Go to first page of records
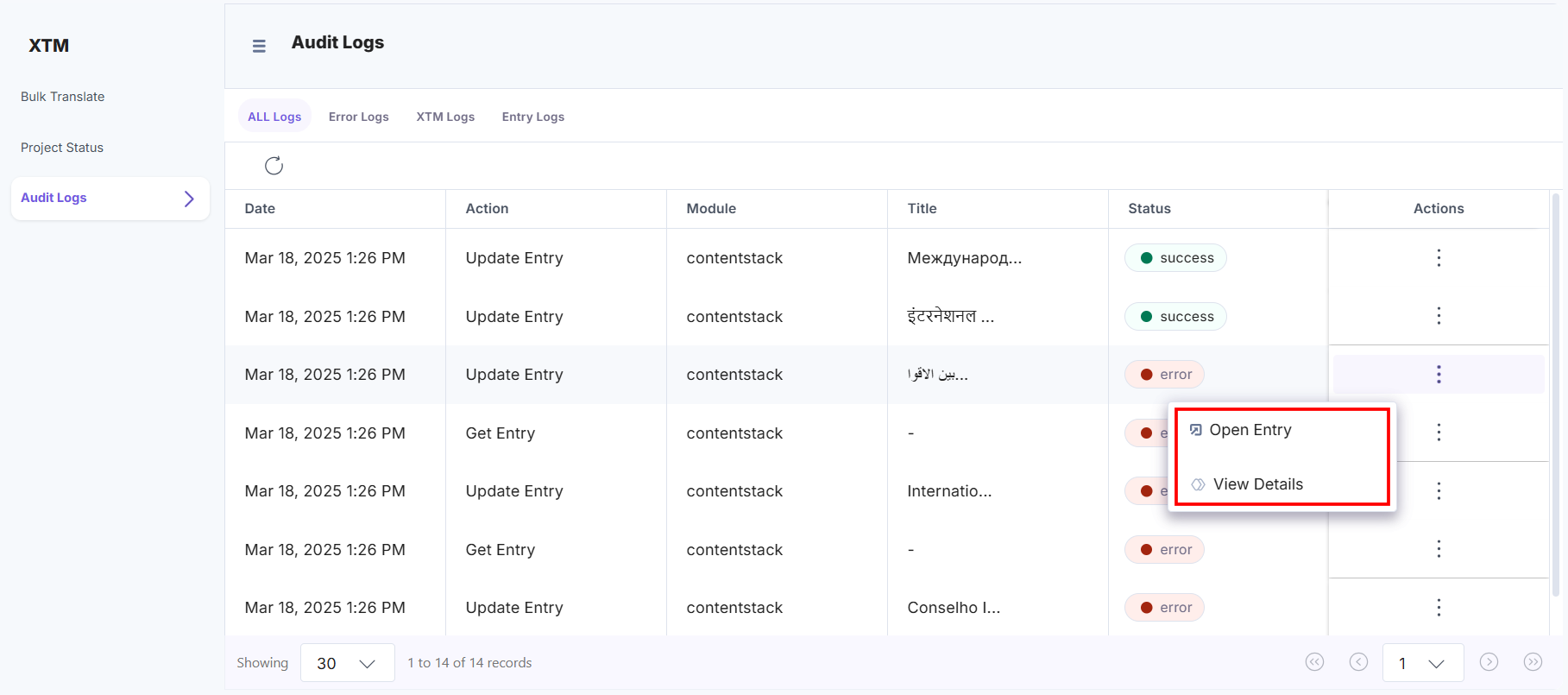This screenshot has width=1568, height=695. pyautogui.click(x=1314, y=662)
